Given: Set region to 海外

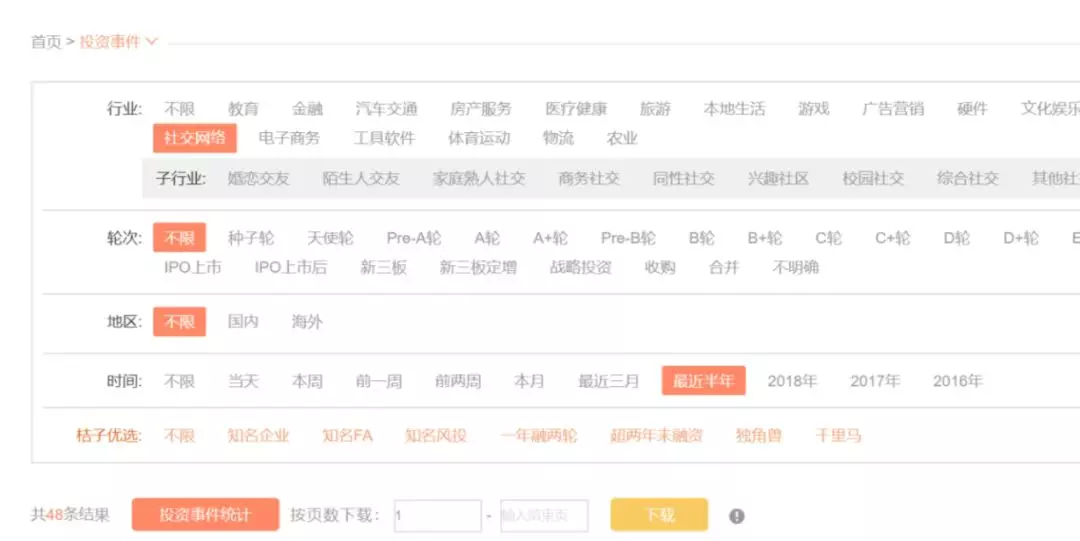Looking at the screenshot, I should tap(307, 322).
